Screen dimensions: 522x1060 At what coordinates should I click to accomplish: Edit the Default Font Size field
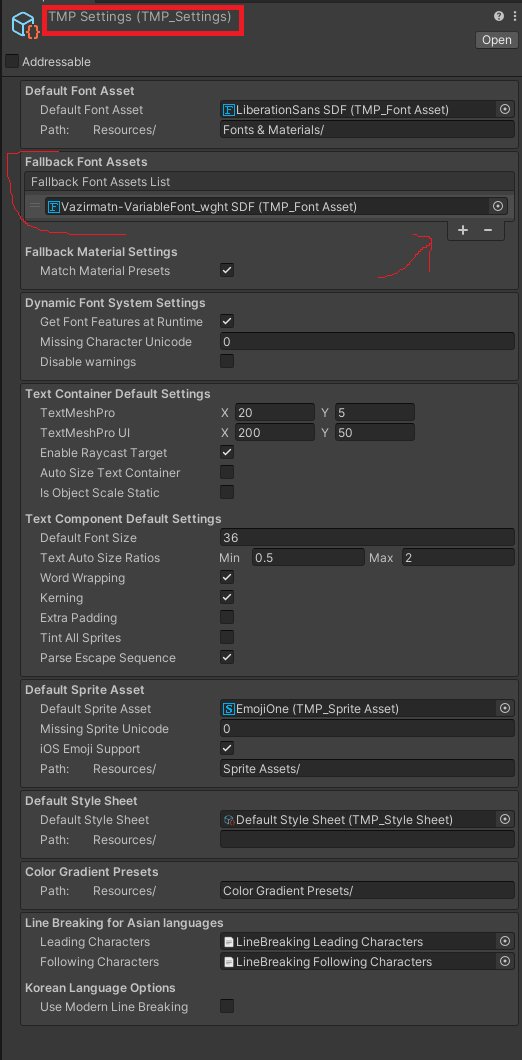[367, 537]
